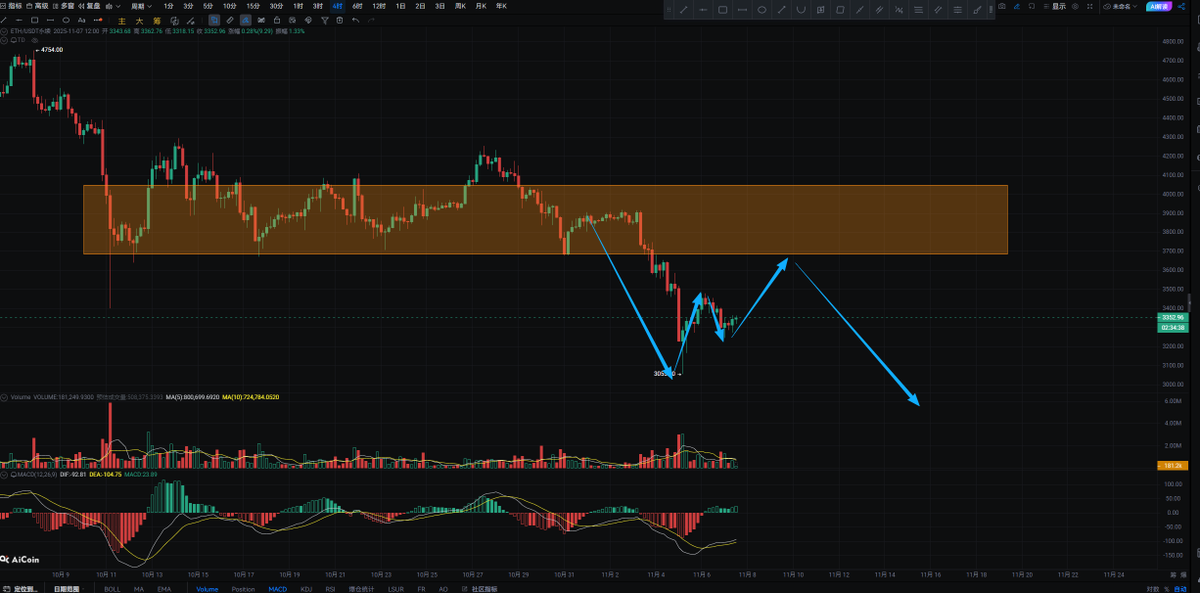The height and width of the screenshot is (593, 1200).
Task: Click the ruler measure tool icon
Action: point(229,20)
